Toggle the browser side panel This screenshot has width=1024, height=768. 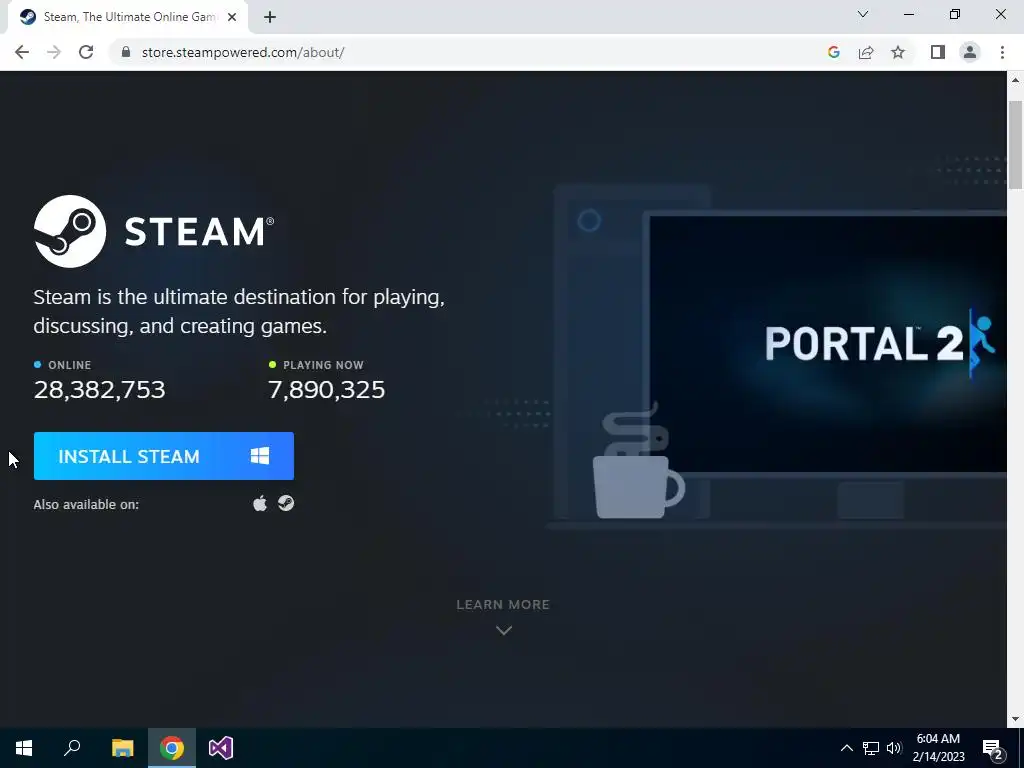coord(938,52)
